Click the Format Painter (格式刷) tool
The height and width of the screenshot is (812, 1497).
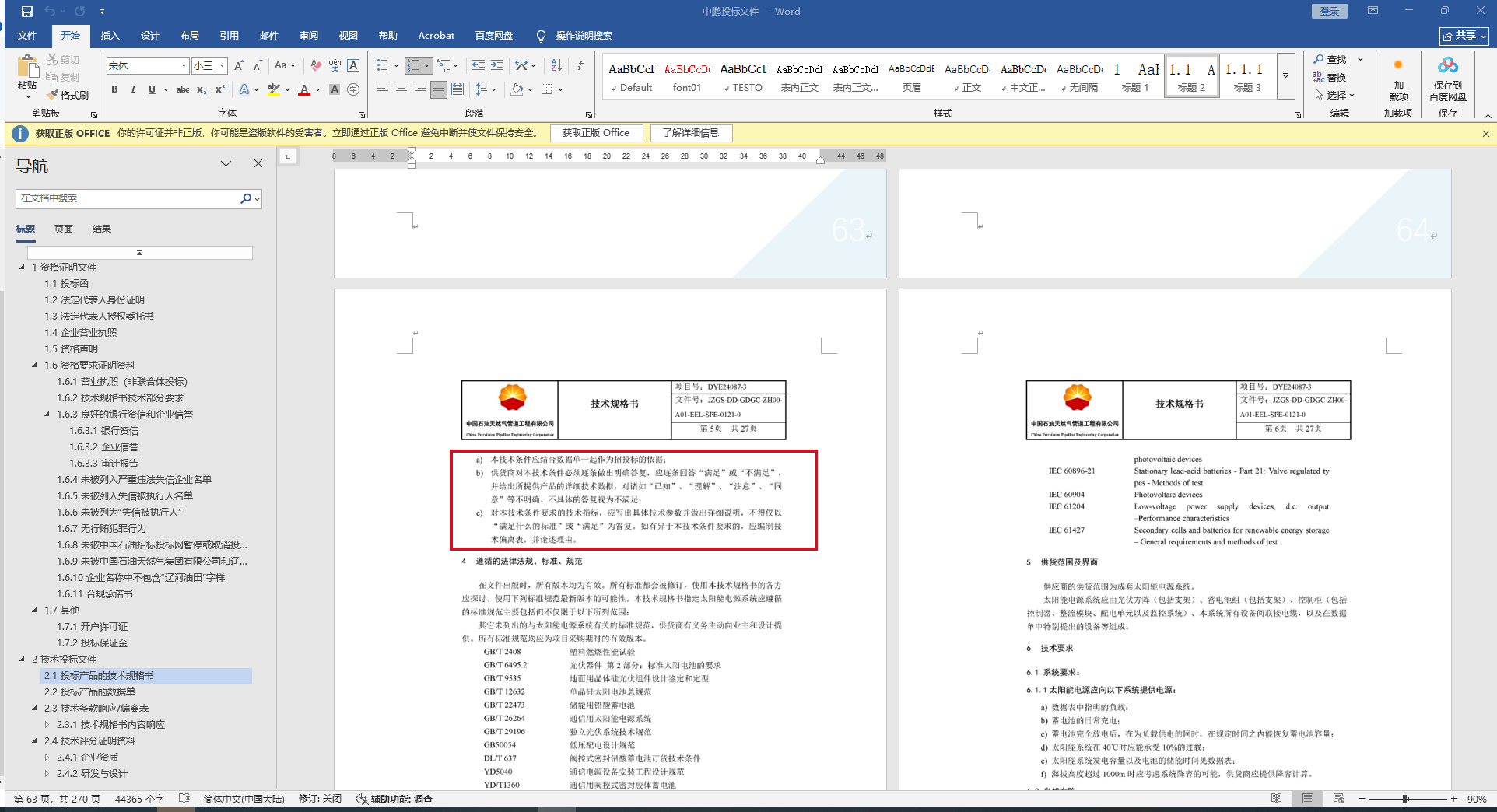coord(68,95)
